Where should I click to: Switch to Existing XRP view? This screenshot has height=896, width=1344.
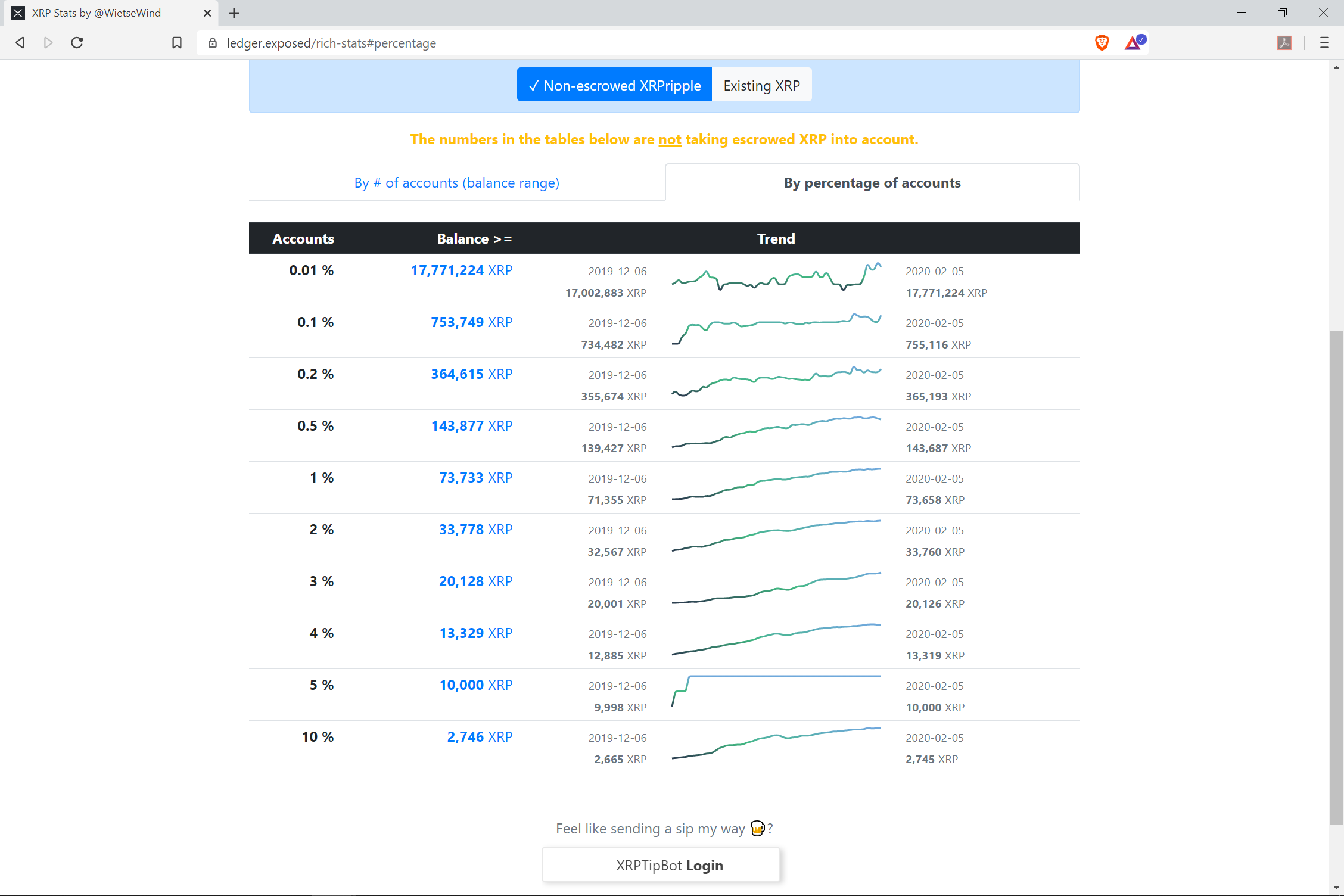761,85
